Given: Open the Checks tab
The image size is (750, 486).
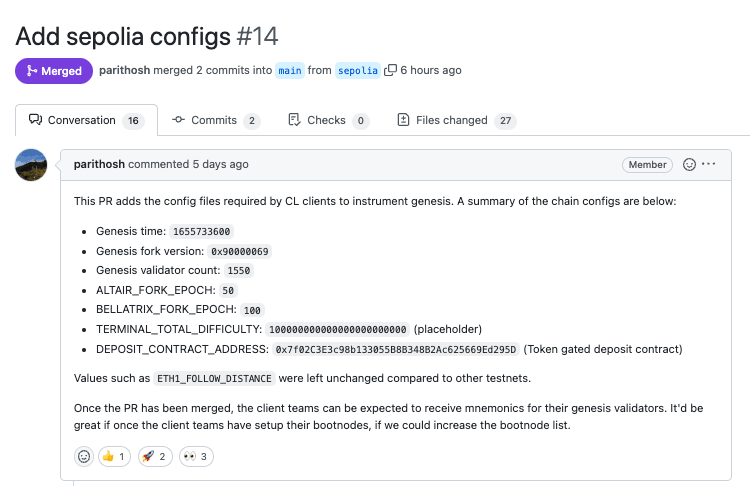Looking at the screenshot, I should [x=329, y=120].
